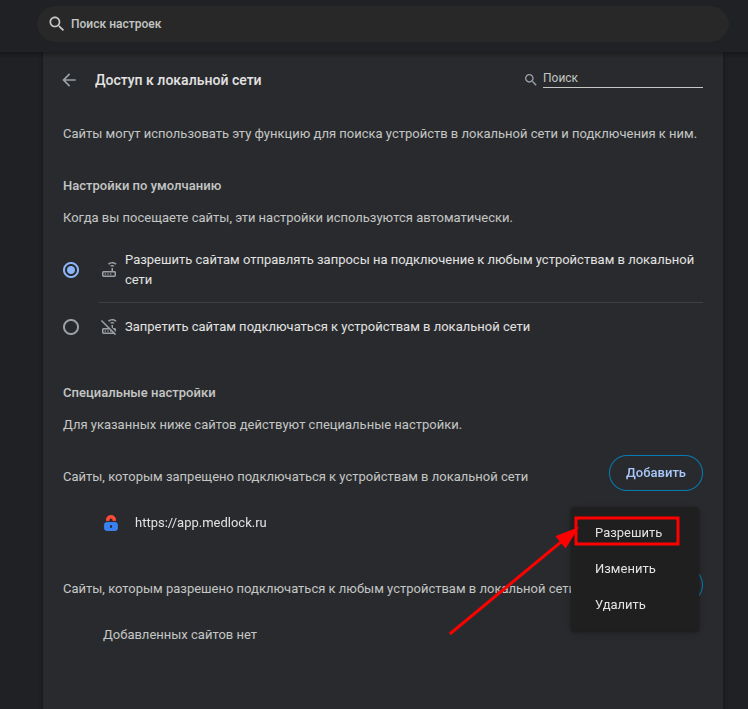
Task: Choose Разрешить in the context menu
Action: coord(628,533)
